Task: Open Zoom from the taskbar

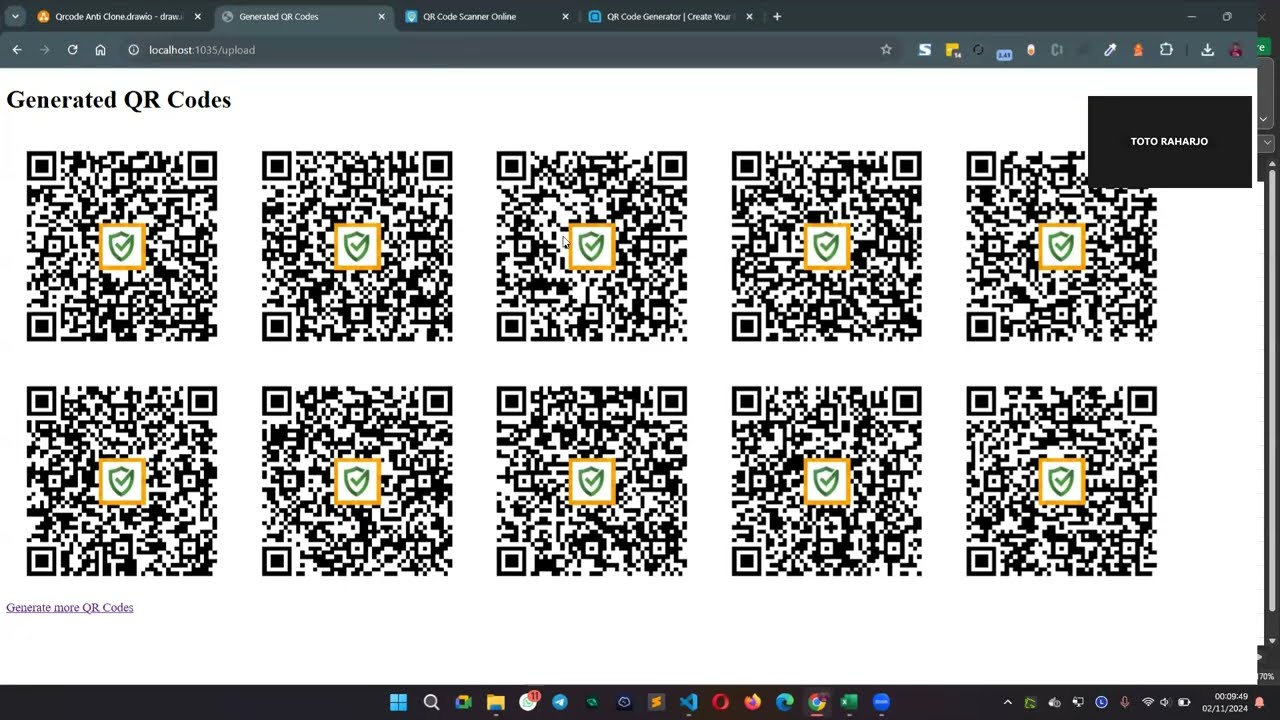Action: pos(881,702)
